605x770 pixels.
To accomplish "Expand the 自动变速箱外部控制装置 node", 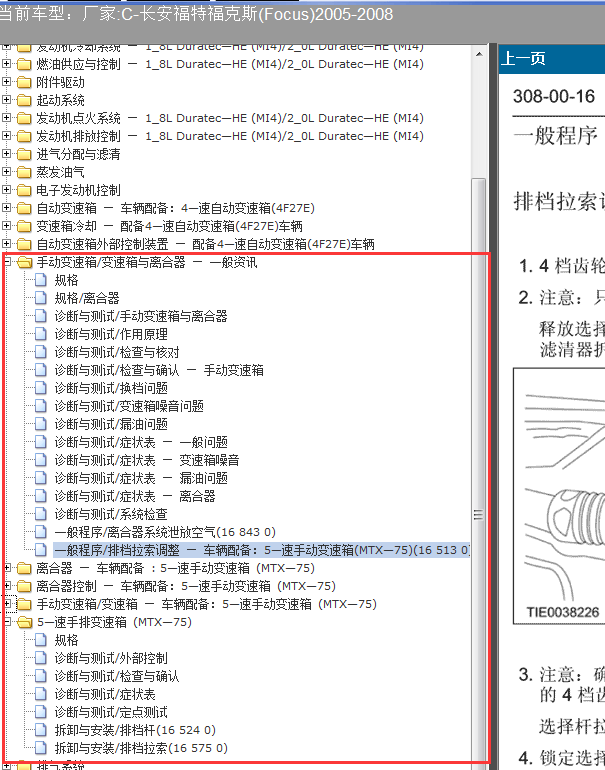I will (6, 244).
